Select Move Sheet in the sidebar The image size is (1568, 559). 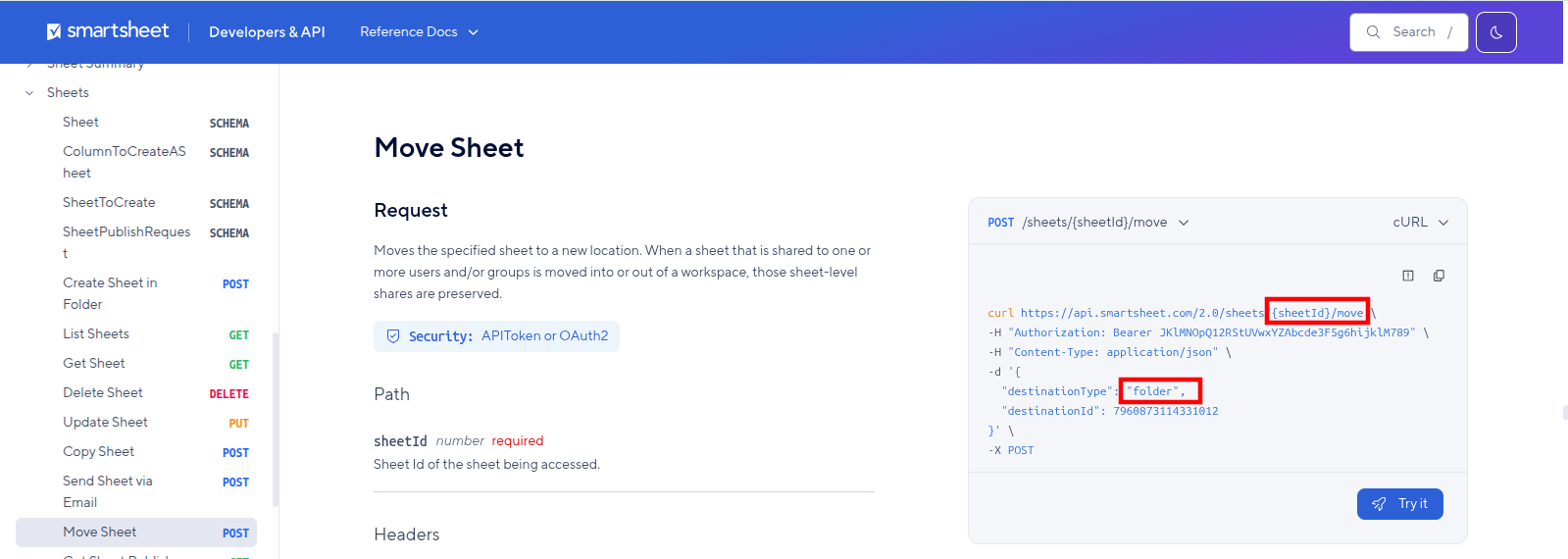[136, 533]
